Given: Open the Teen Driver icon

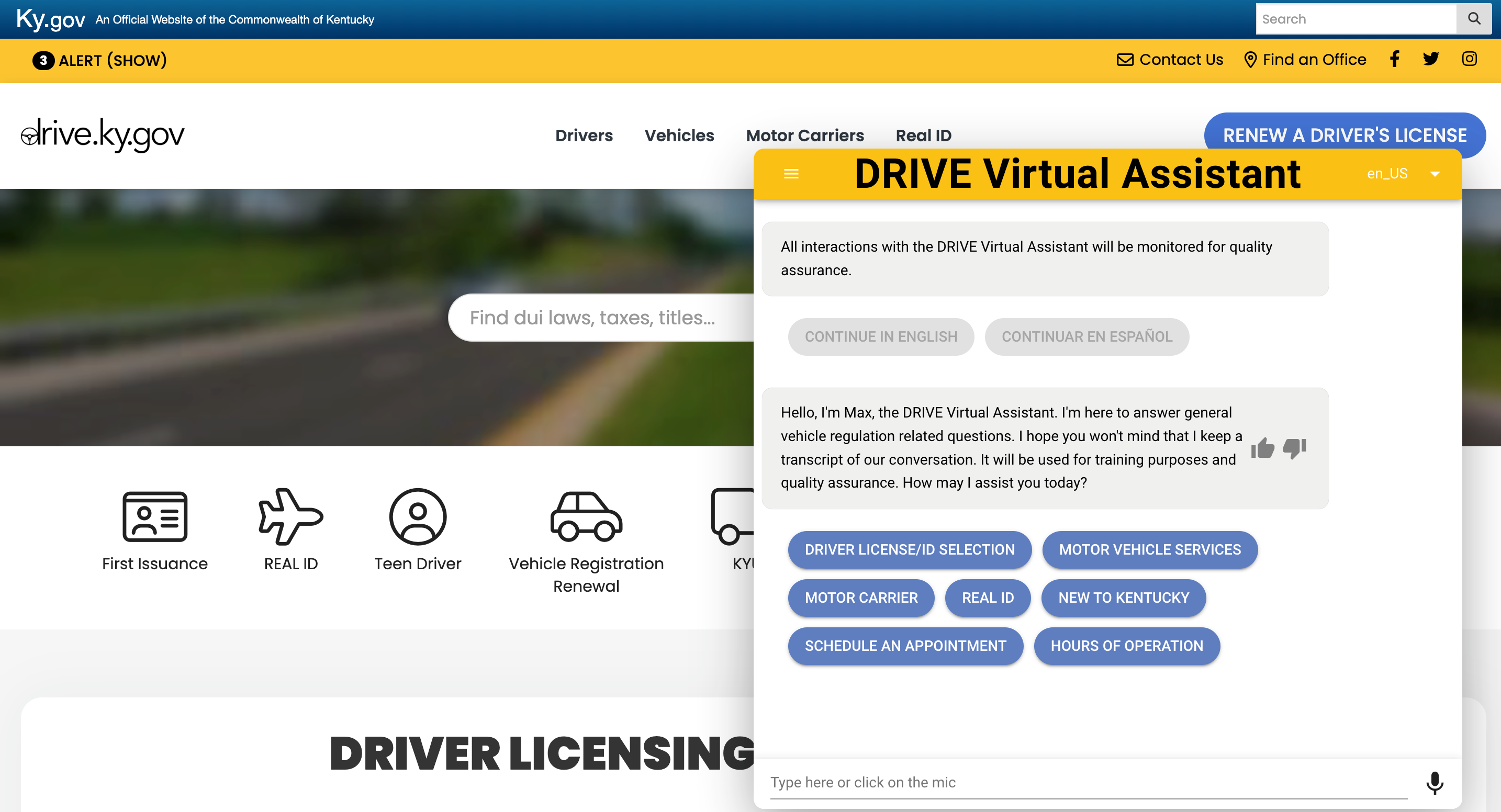Looking at the screenshot, I should point(417,517).
